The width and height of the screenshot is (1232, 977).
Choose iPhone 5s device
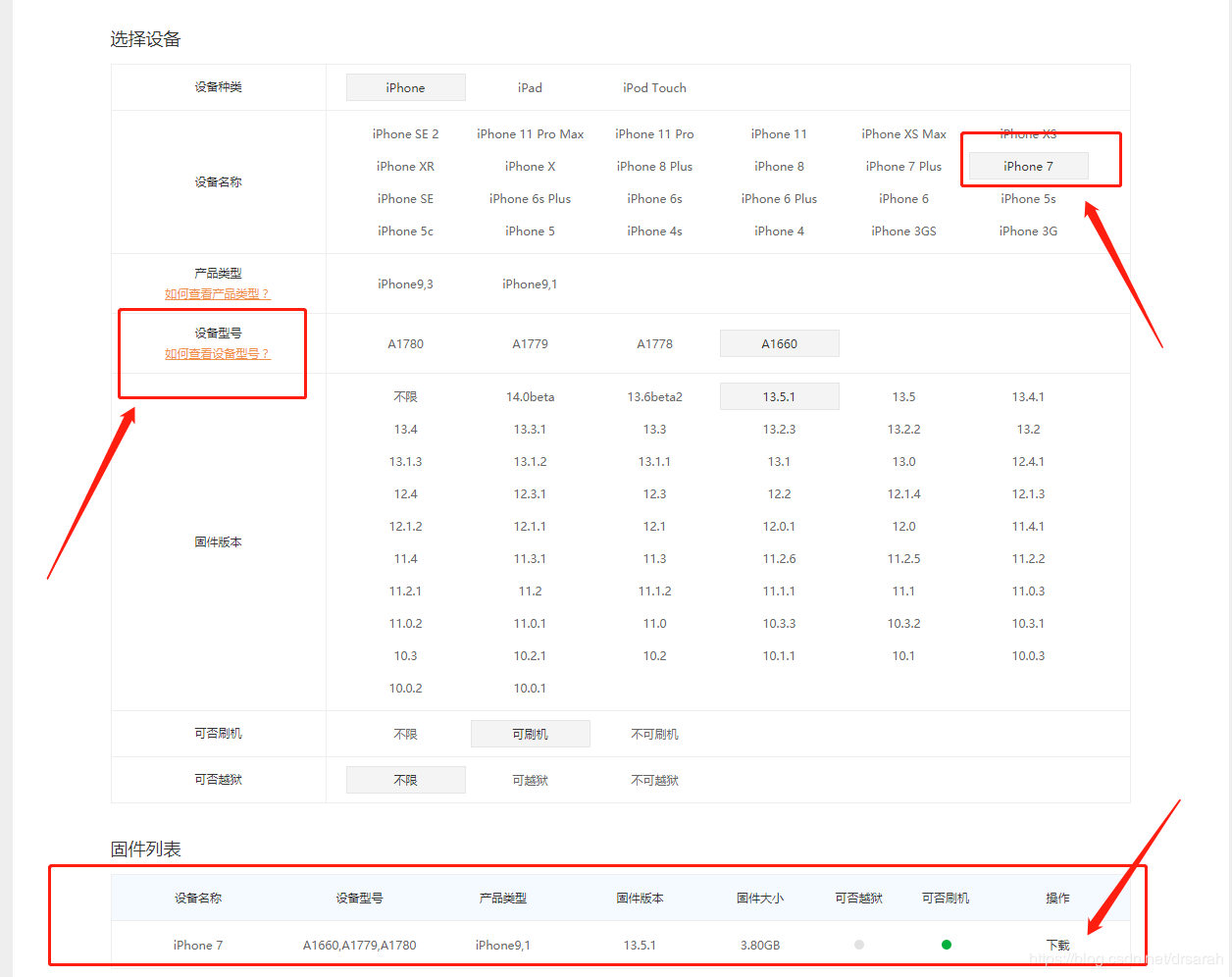click(x=1028, y=199)
